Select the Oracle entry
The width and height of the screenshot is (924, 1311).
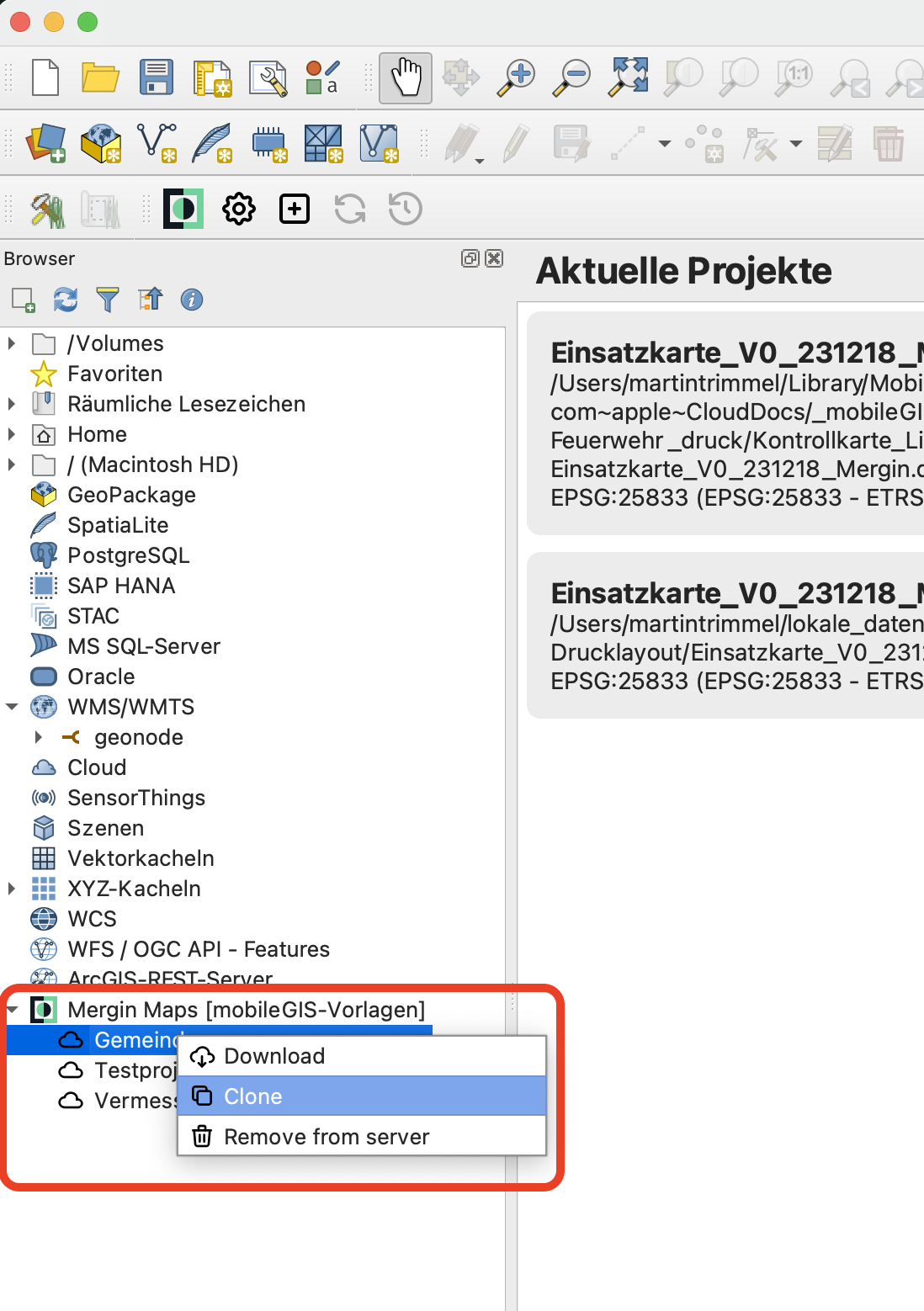pyautogui.click(x=101, y=677)
